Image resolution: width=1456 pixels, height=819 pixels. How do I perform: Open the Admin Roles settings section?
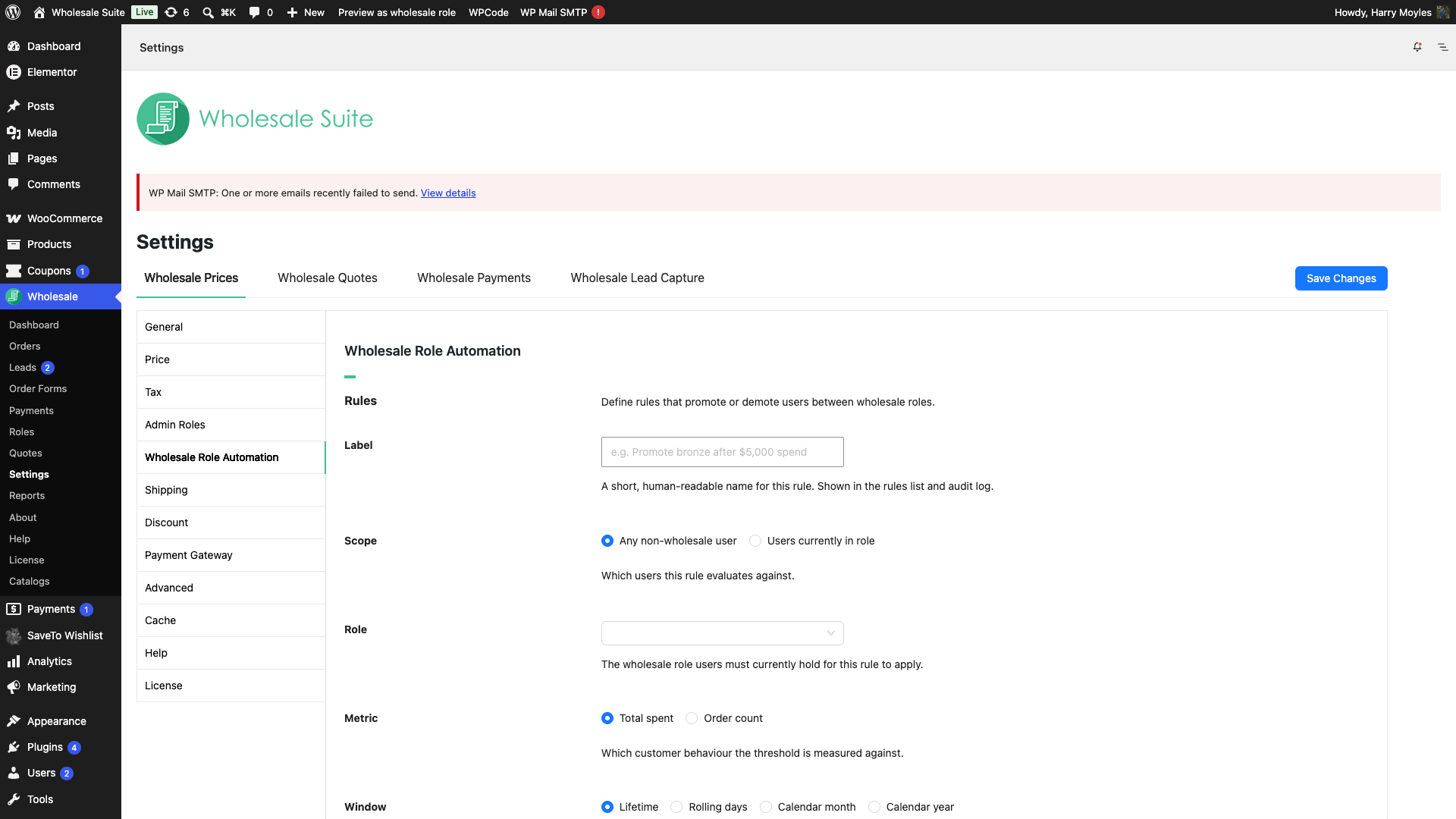point(231,425)
